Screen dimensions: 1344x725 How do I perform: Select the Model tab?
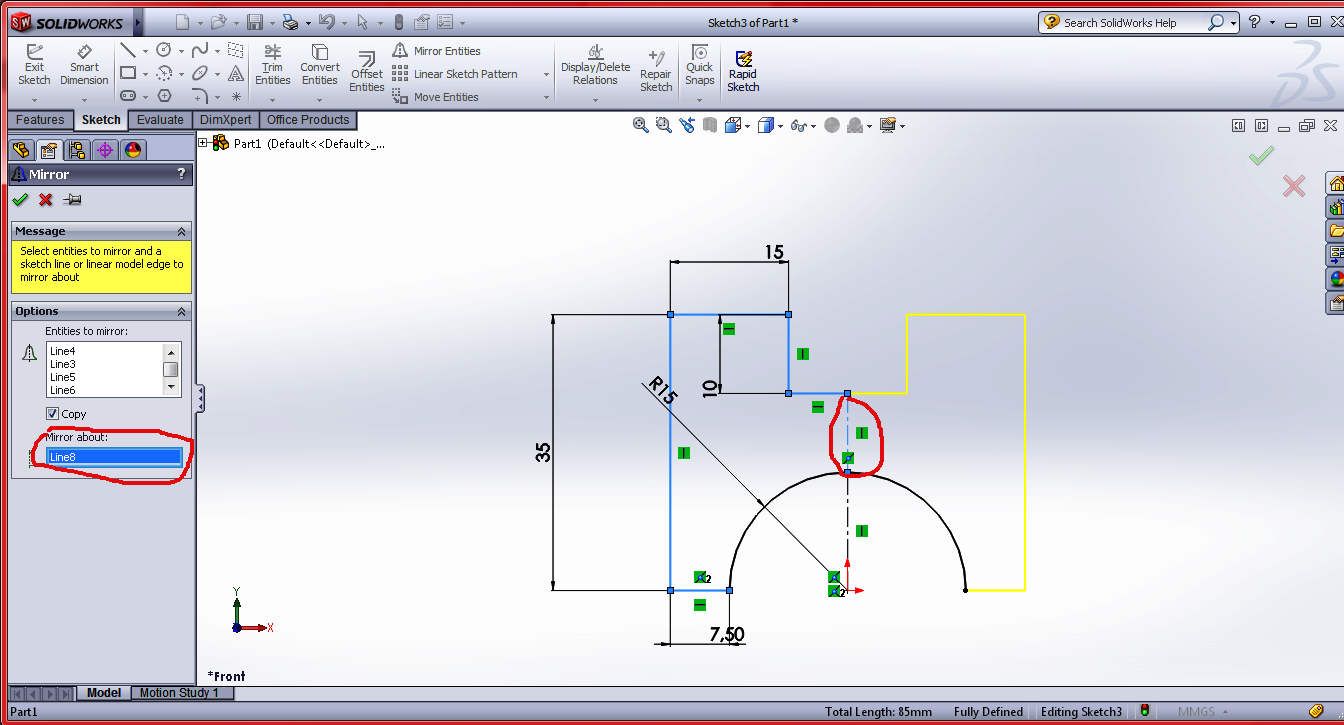pos(104,693)
